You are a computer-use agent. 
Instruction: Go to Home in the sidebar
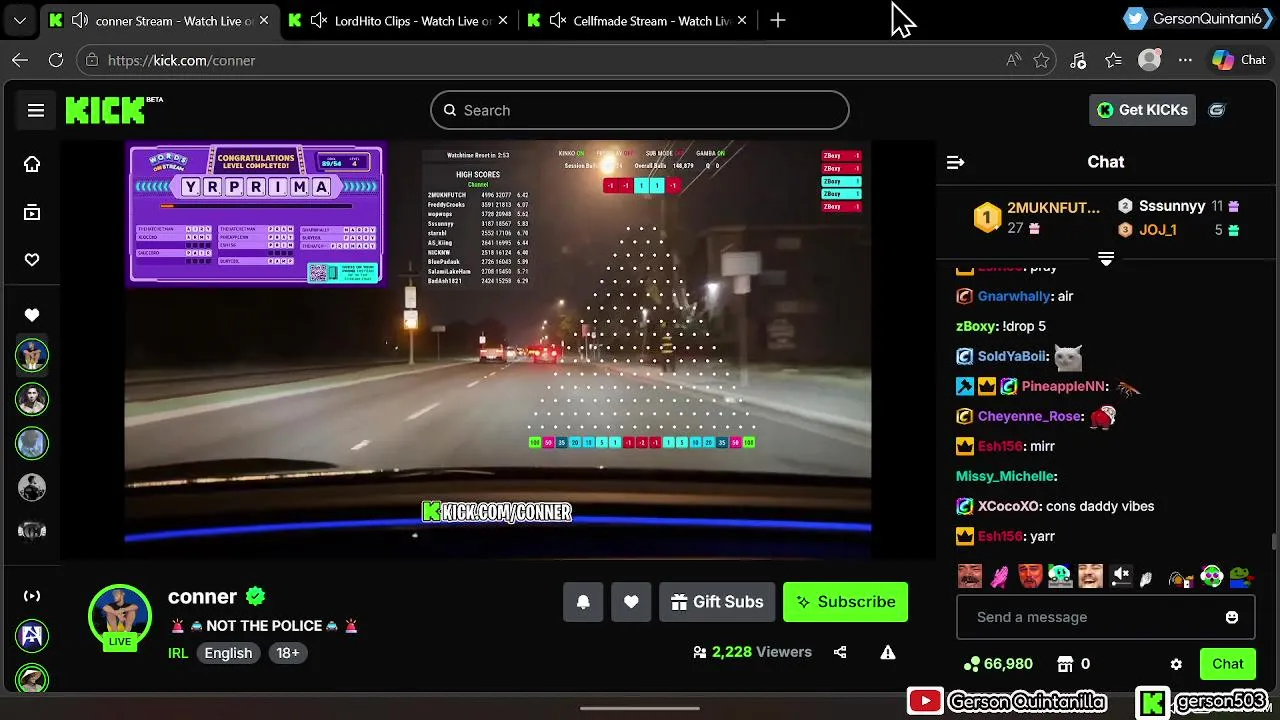tap(32, 164)
